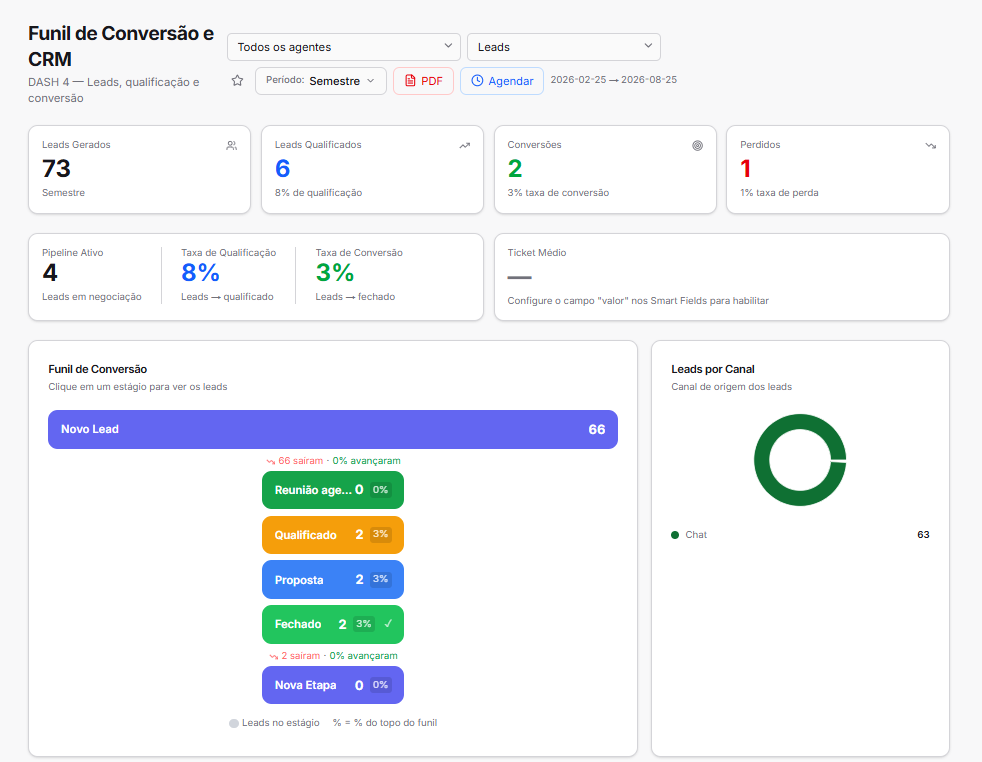Click the 'Leads em negociação' caption
Viewport: 982px width, 762px height.
[x=91, y=297]
